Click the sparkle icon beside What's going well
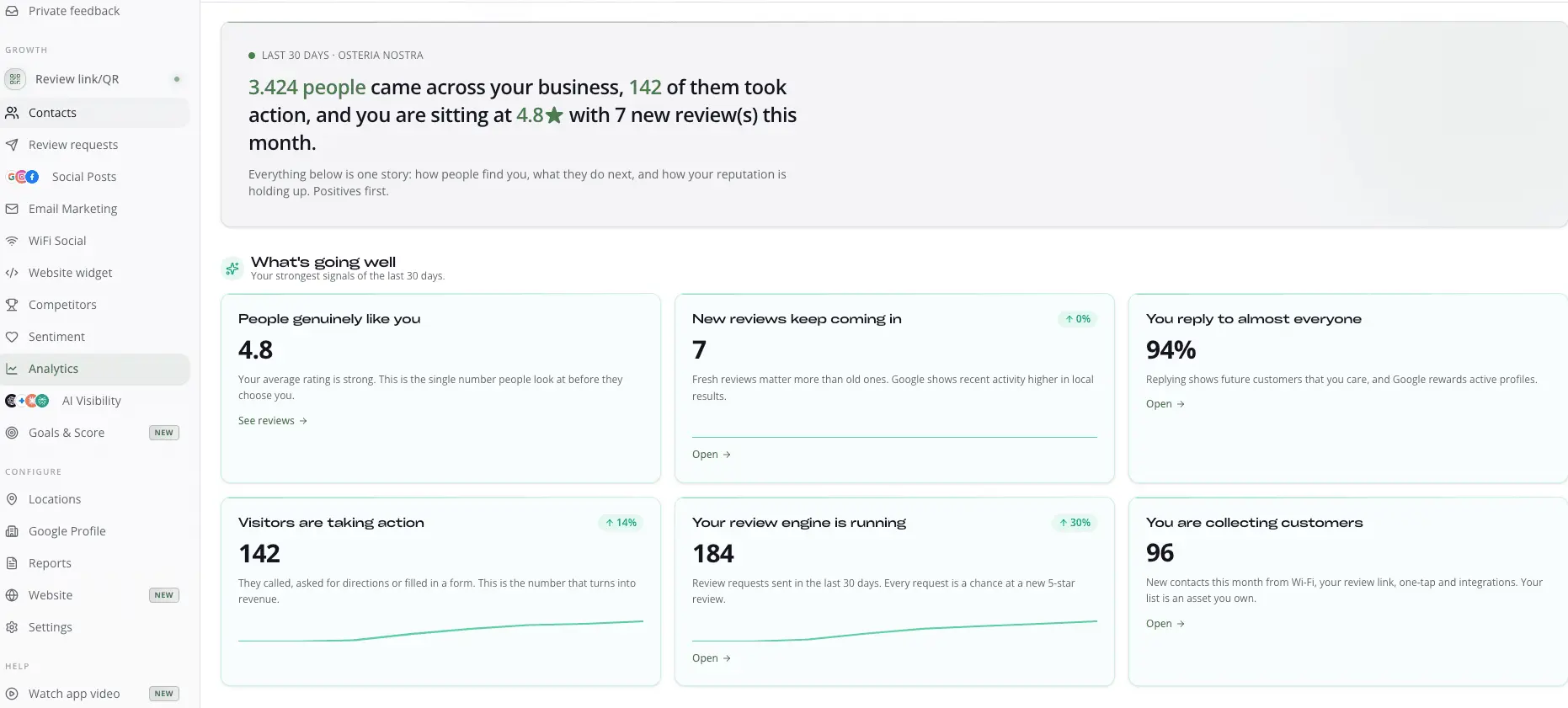1568x708 pixels. click(x=232, y=269)
